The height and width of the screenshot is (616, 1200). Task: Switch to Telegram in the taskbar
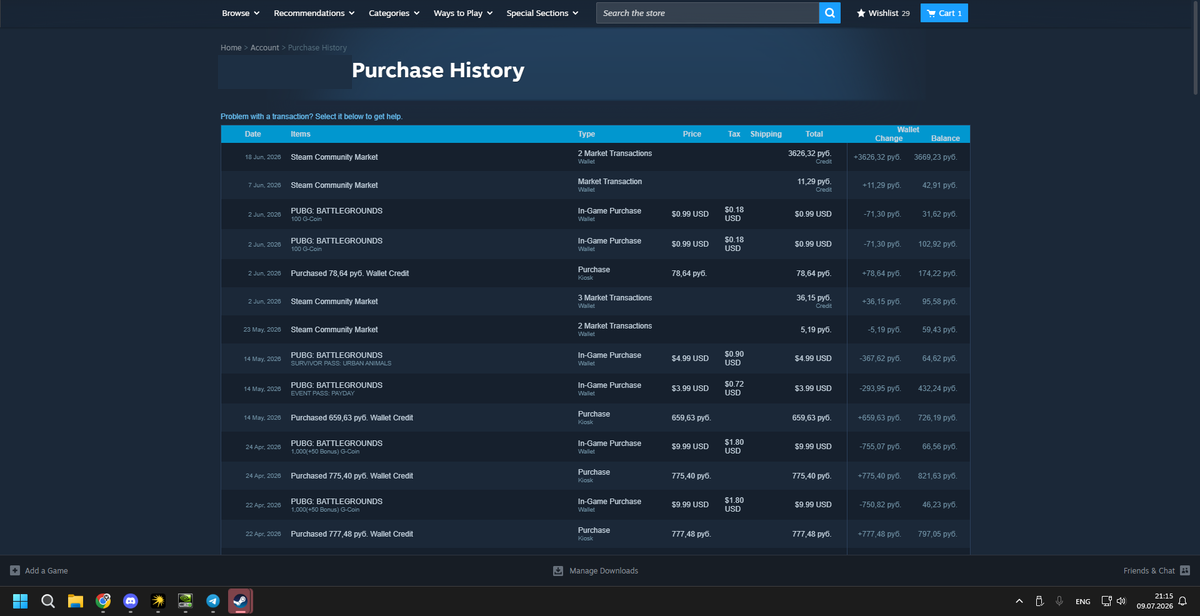coord(213,601)
